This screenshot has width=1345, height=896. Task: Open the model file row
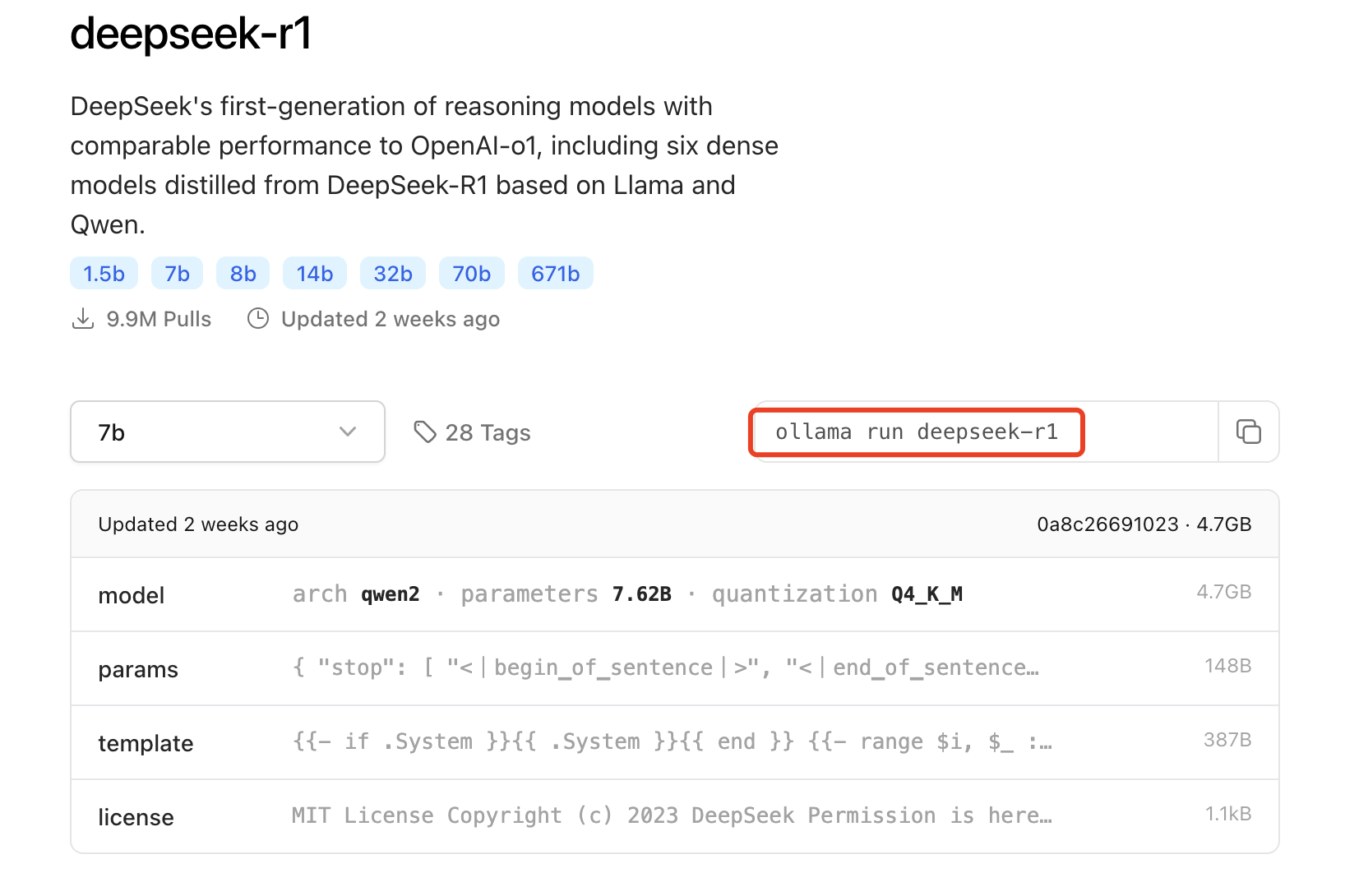(675, 594)
